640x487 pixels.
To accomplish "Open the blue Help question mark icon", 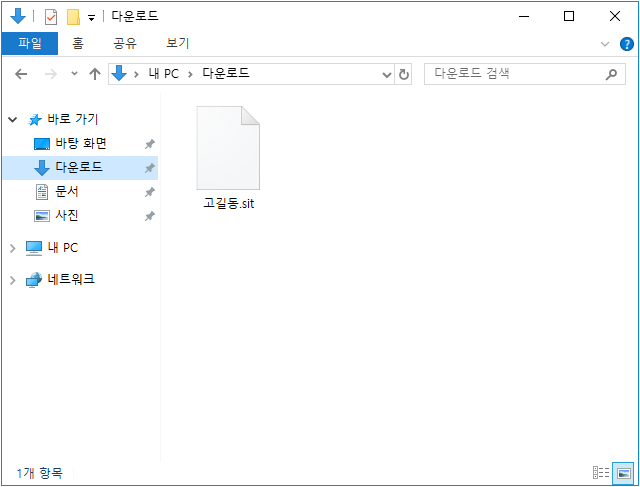I will (627, 44).
